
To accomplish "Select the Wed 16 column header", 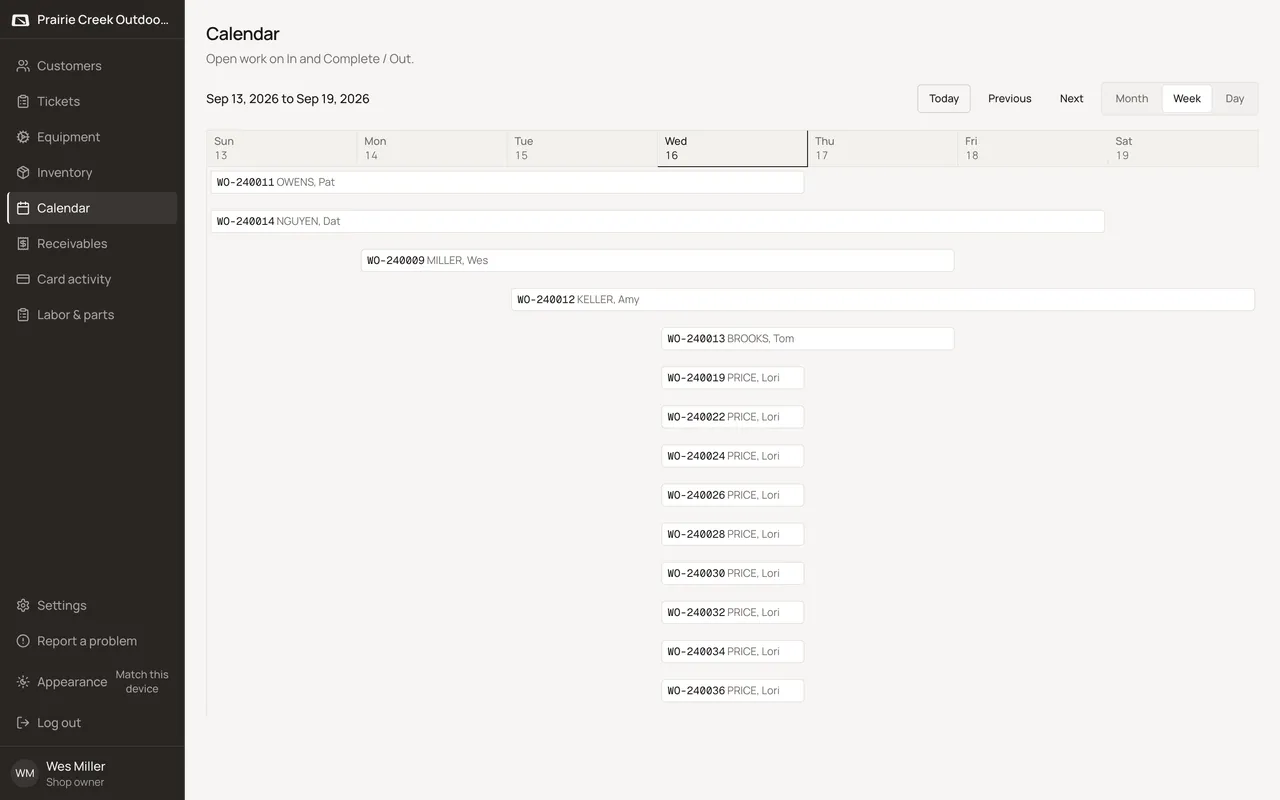I will (733, 148).
